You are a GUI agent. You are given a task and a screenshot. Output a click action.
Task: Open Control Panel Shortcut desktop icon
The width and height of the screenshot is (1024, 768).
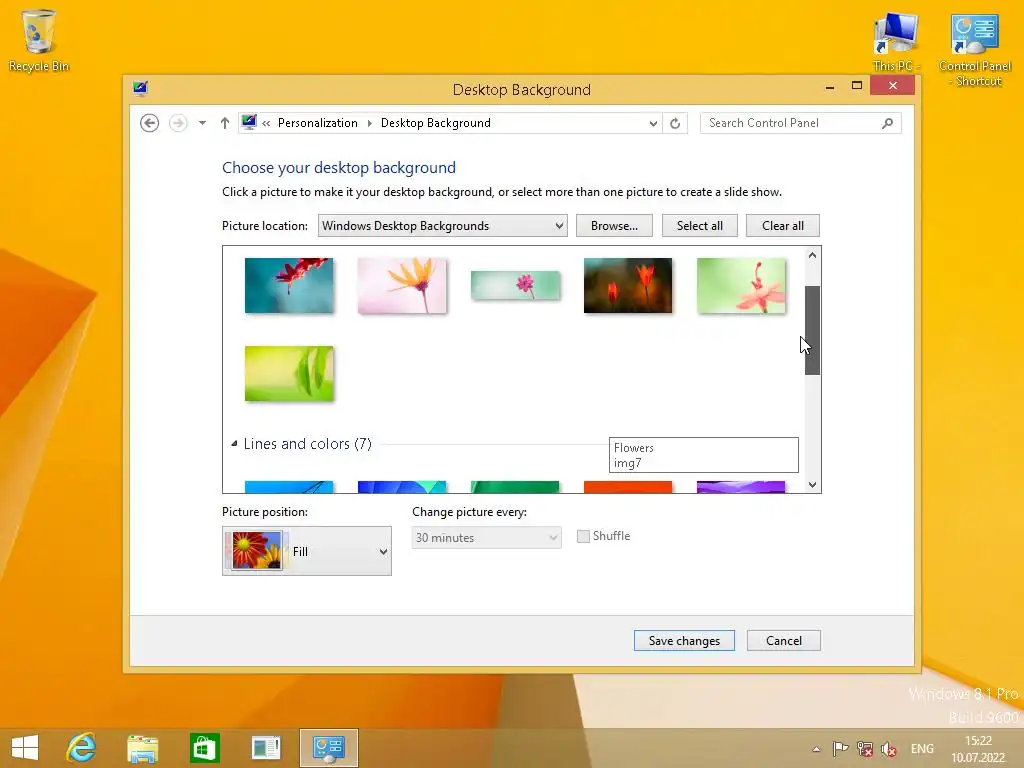974,50
